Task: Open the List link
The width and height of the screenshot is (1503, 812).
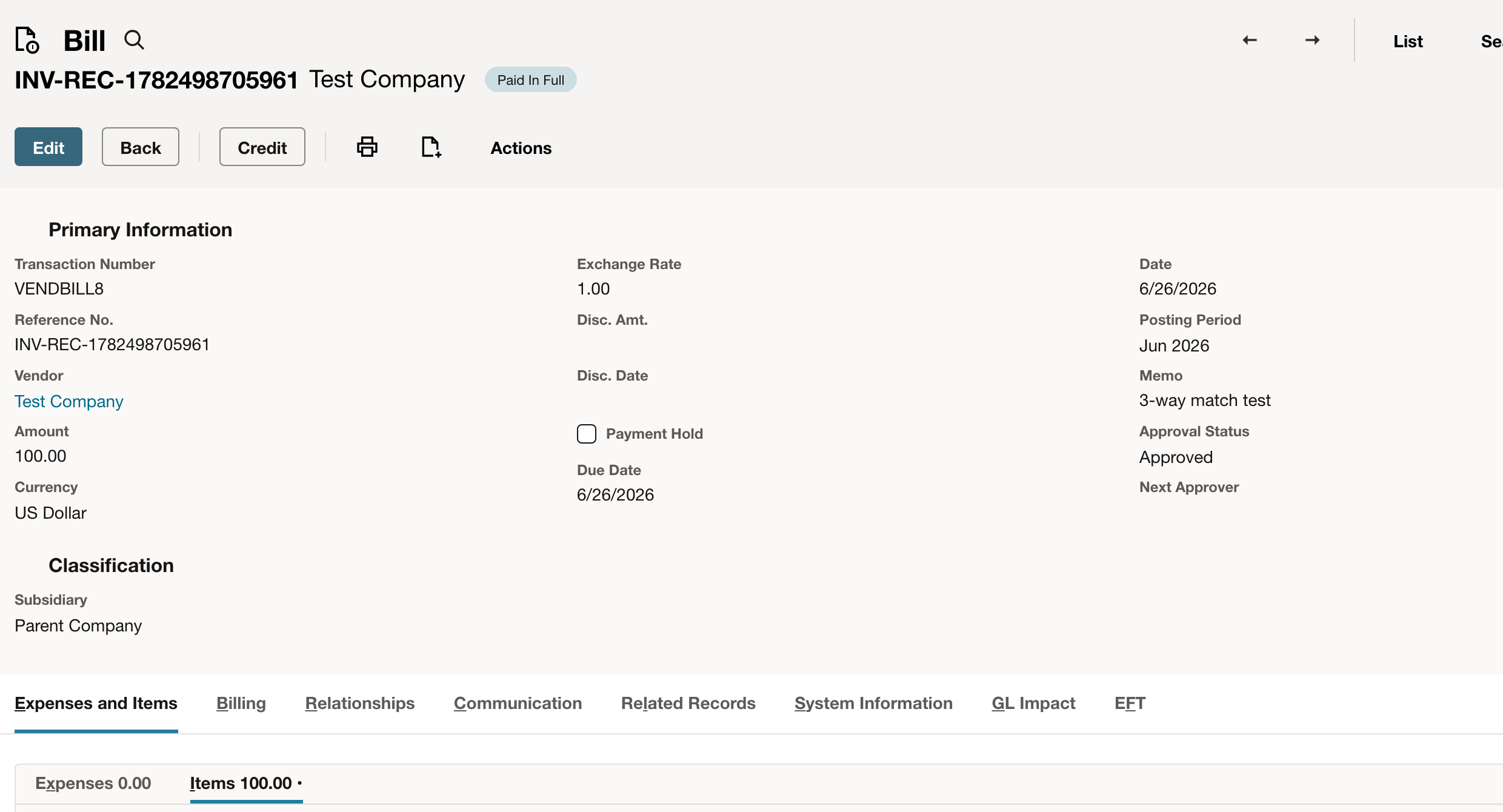Action: pos(1408,41)
